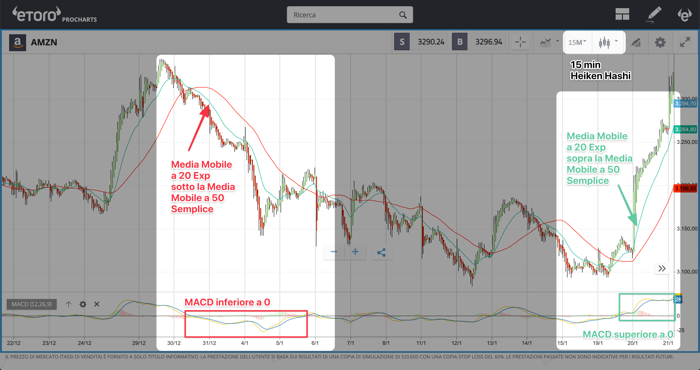Open MACD indicator settings gear
The image size is (700, 370).
pos(83,304)
